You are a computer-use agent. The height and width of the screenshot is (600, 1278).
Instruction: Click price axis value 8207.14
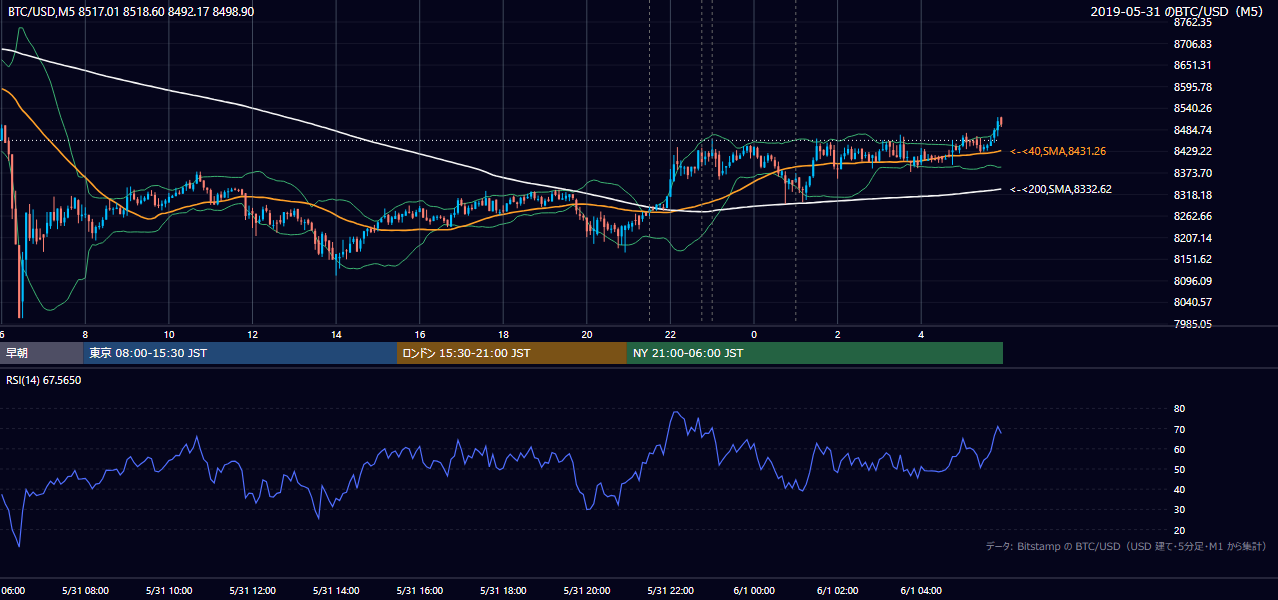1193,238
